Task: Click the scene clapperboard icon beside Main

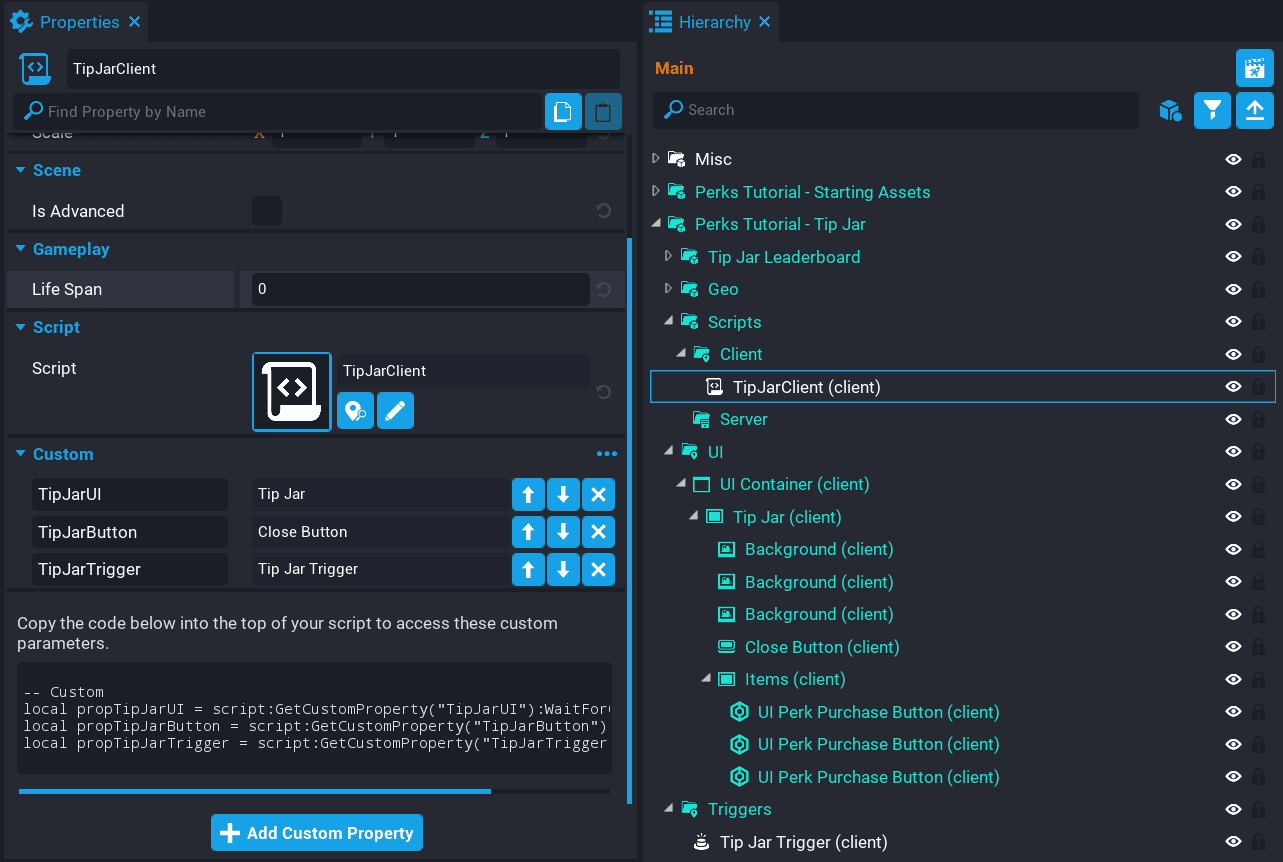Action: pyautogui.click(x=1254, y=68)
